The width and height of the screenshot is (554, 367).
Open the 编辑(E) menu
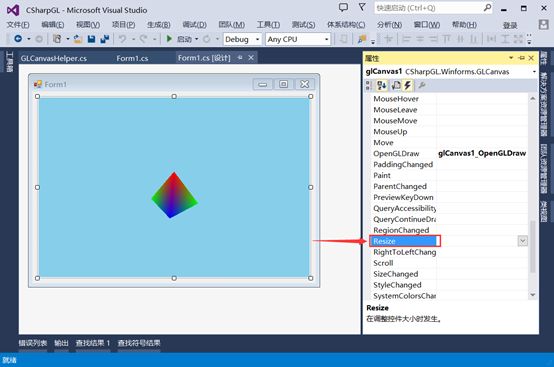tap(53, 25)
